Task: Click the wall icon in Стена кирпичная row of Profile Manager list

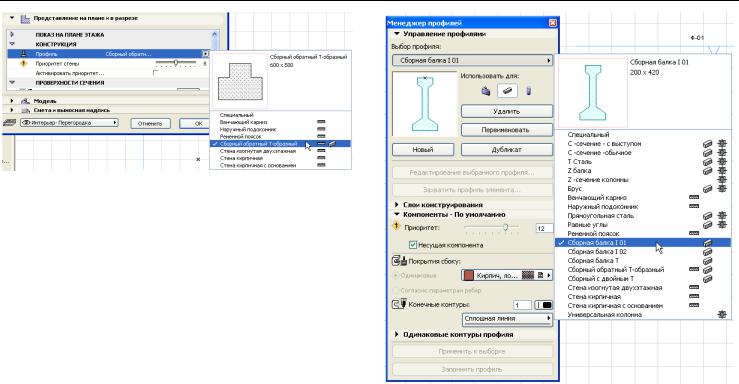Action: pos(694,296)
